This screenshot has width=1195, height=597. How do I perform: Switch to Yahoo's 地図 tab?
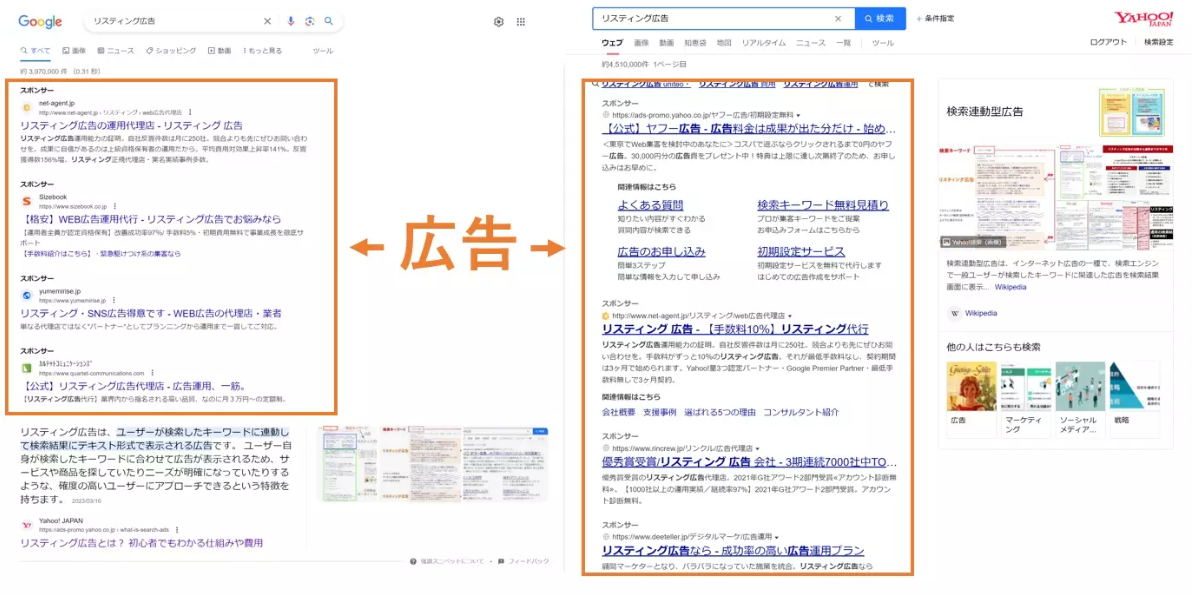[x=724, y=43]
